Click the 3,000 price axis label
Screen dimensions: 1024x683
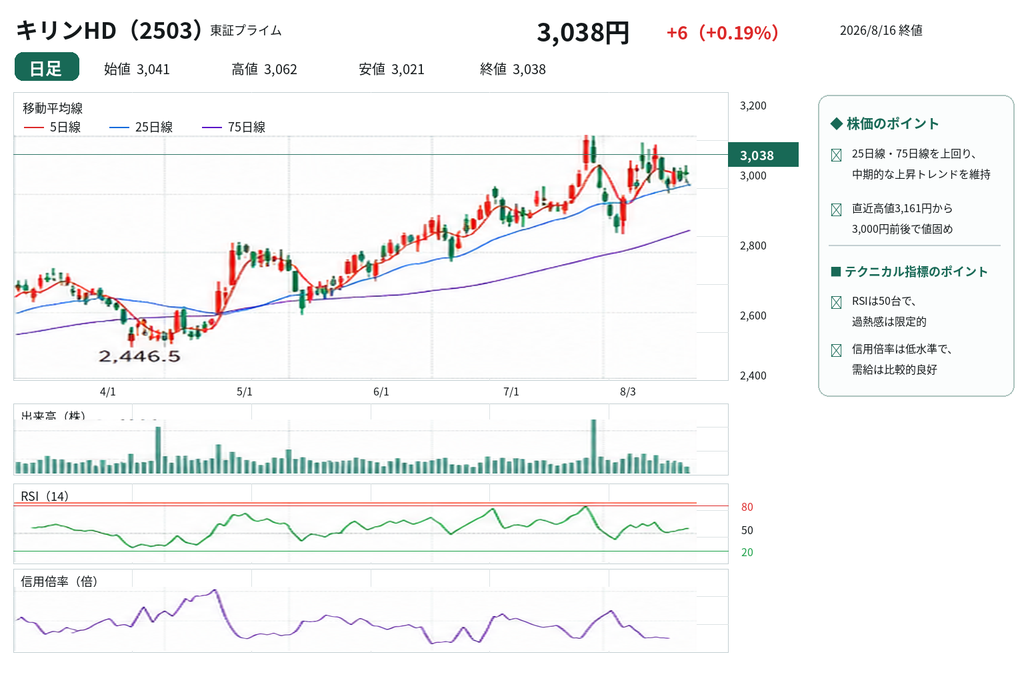tap(753, 176)
